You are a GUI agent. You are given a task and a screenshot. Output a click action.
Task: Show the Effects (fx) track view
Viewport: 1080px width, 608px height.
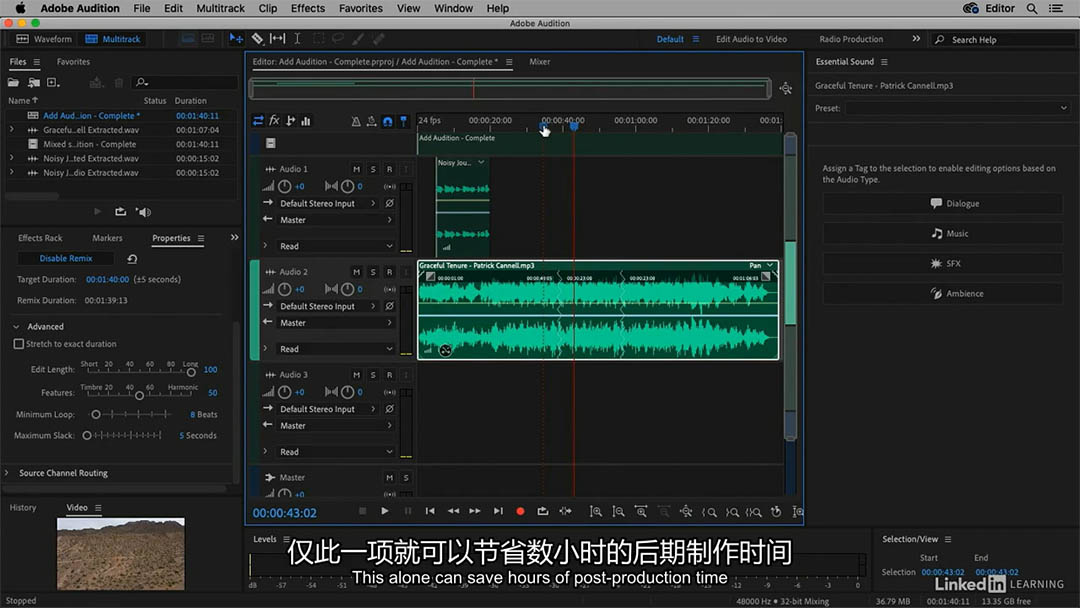(274, 121)
